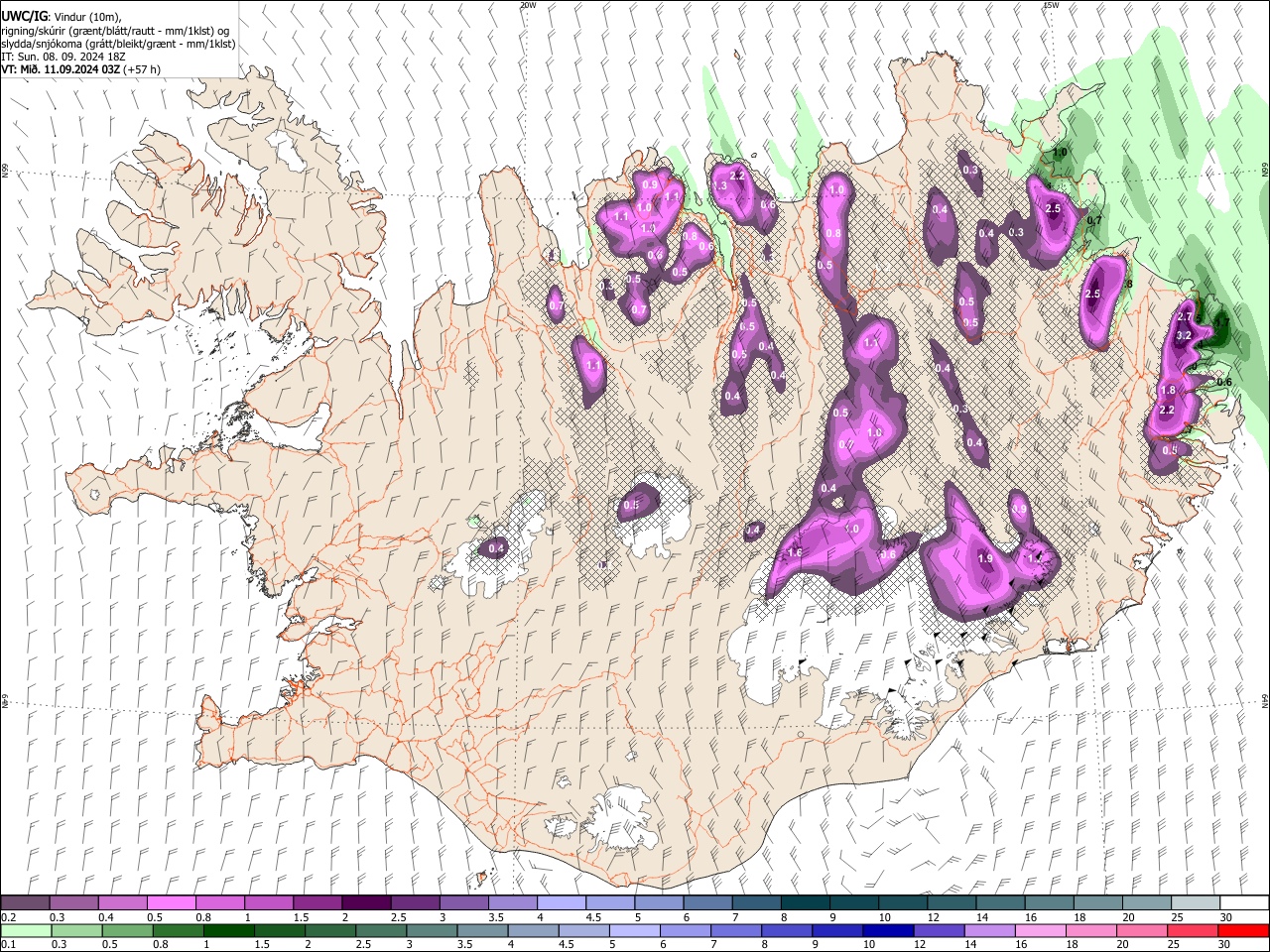
Task: Click the '20W' longitude label at top
Action: 529,5
